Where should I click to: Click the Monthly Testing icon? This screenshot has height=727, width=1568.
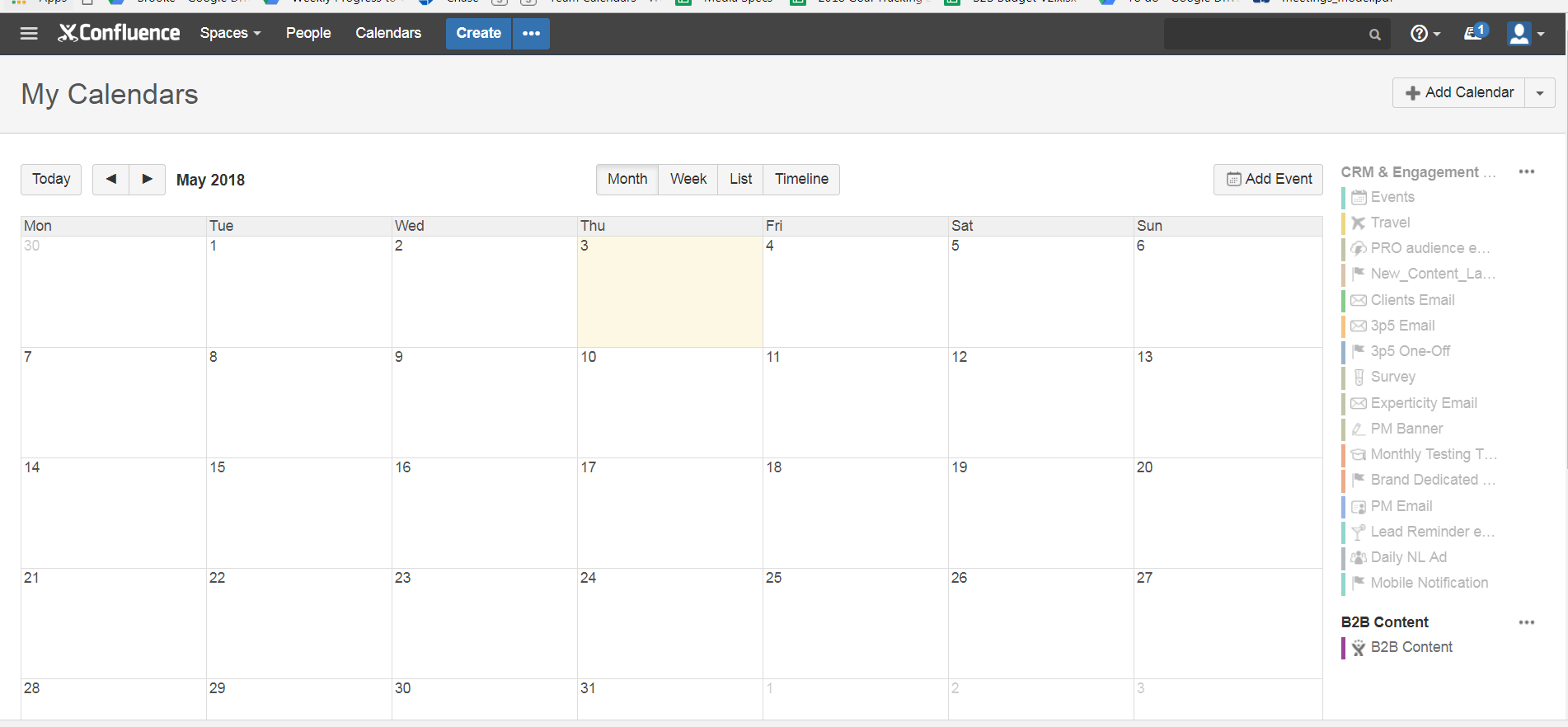tap(1359, 454)
